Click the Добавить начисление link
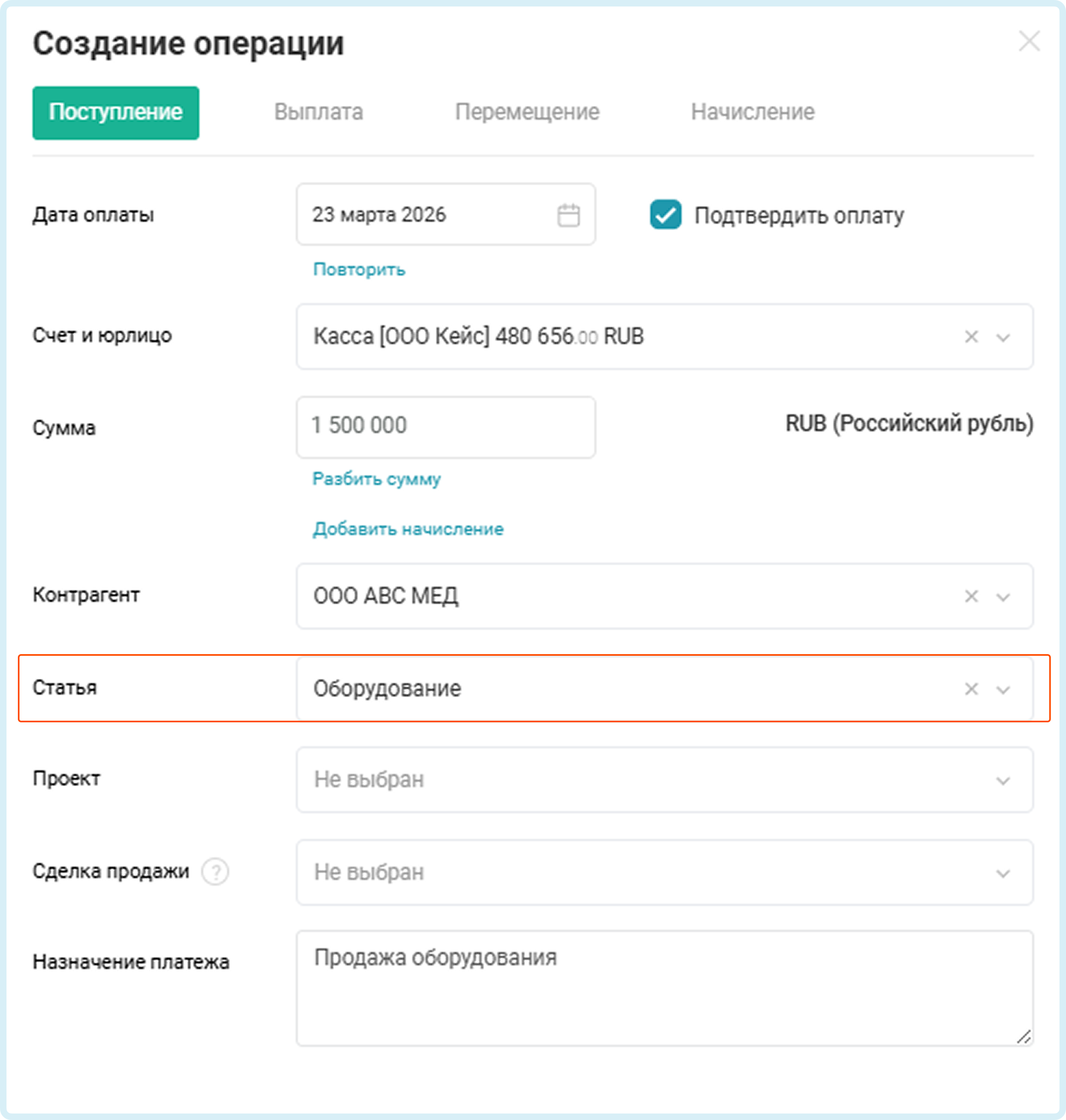 tap(408, 529)
